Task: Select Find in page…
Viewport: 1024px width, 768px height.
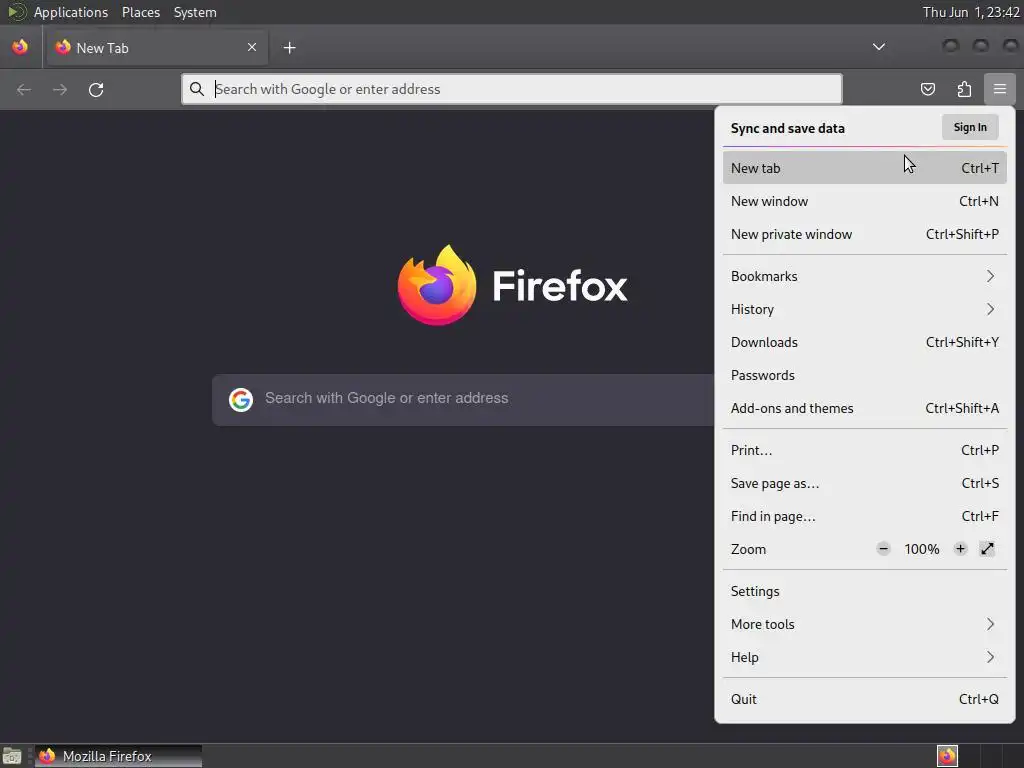Action: coord(865,516)
